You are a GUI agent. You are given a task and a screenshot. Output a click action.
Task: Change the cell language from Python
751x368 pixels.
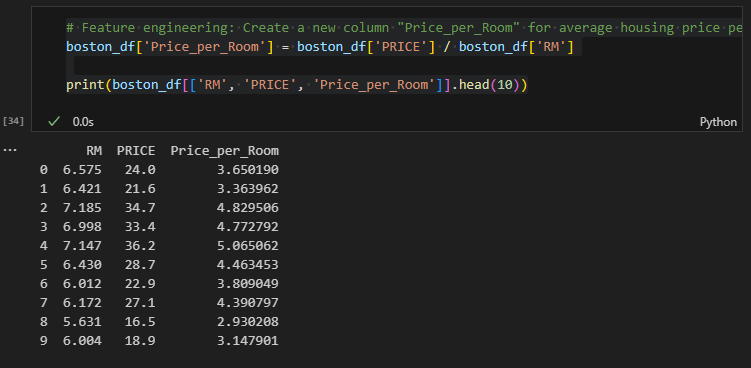718,122
